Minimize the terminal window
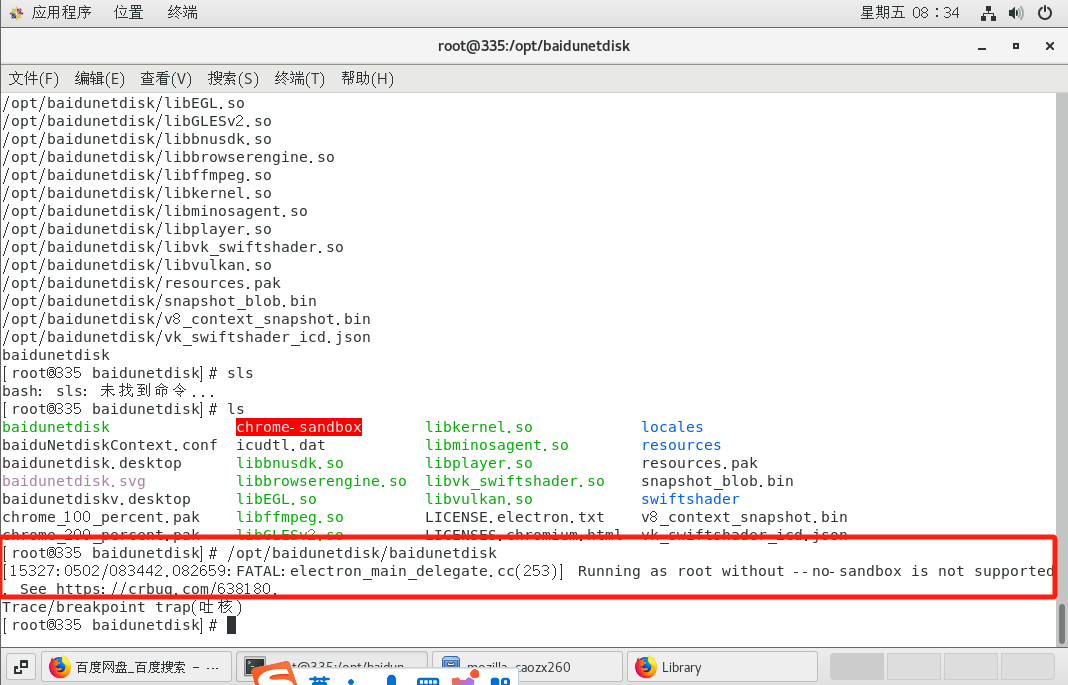Viewport: 1068px width, 685px height. point(981,46)
